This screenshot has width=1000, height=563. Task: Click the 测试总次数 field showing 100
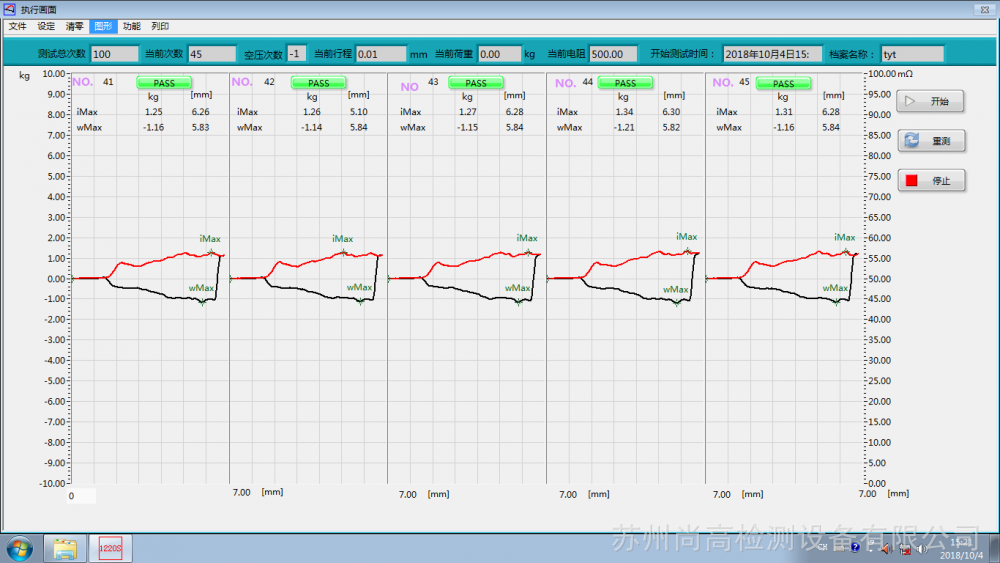pyautogui.click(x=114, y=54)
